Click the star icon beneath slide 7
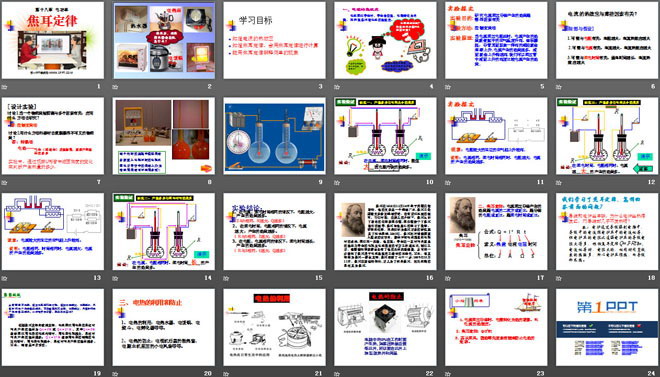660x377 pixels. pyautogui.click(x=4, y=183)
